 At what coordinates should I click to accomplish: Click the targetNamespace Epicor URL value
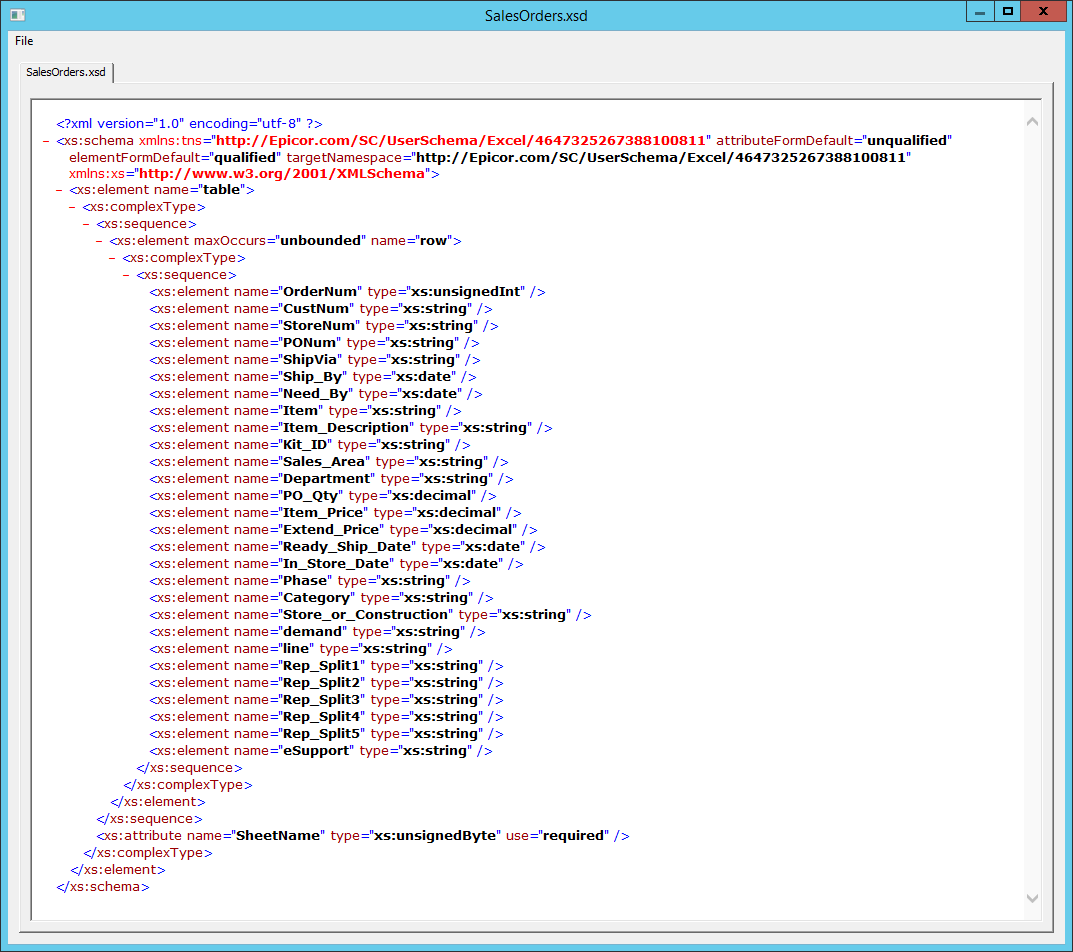(x=660, y=157)
